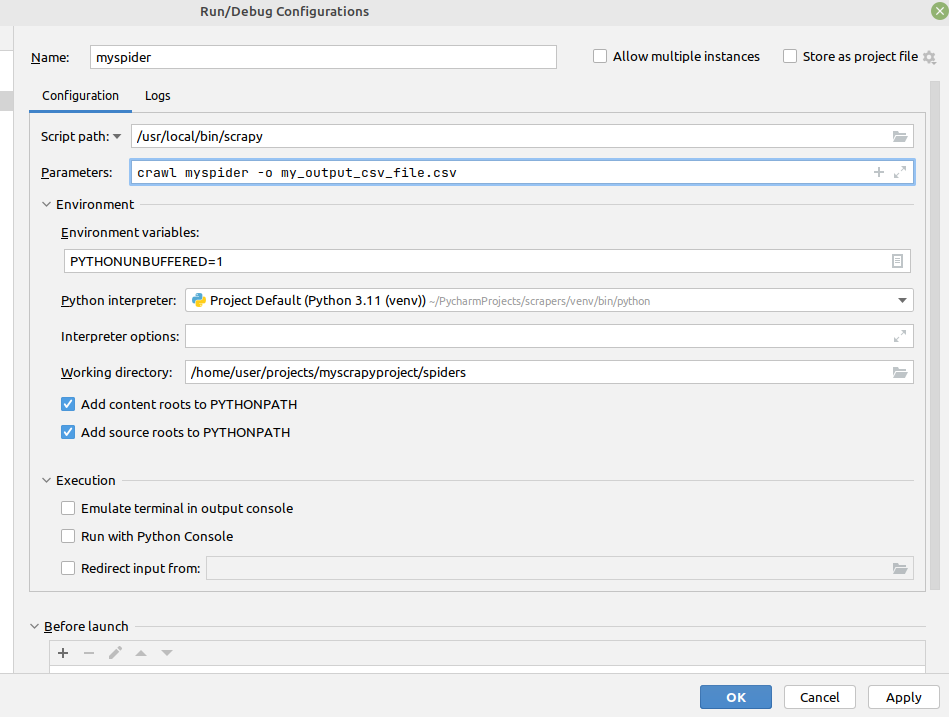Image resolution: width=949 pixels, height=717 pixels.
Task: Browse for the Working directory via folder icon
Action: (x=899, y=372)
